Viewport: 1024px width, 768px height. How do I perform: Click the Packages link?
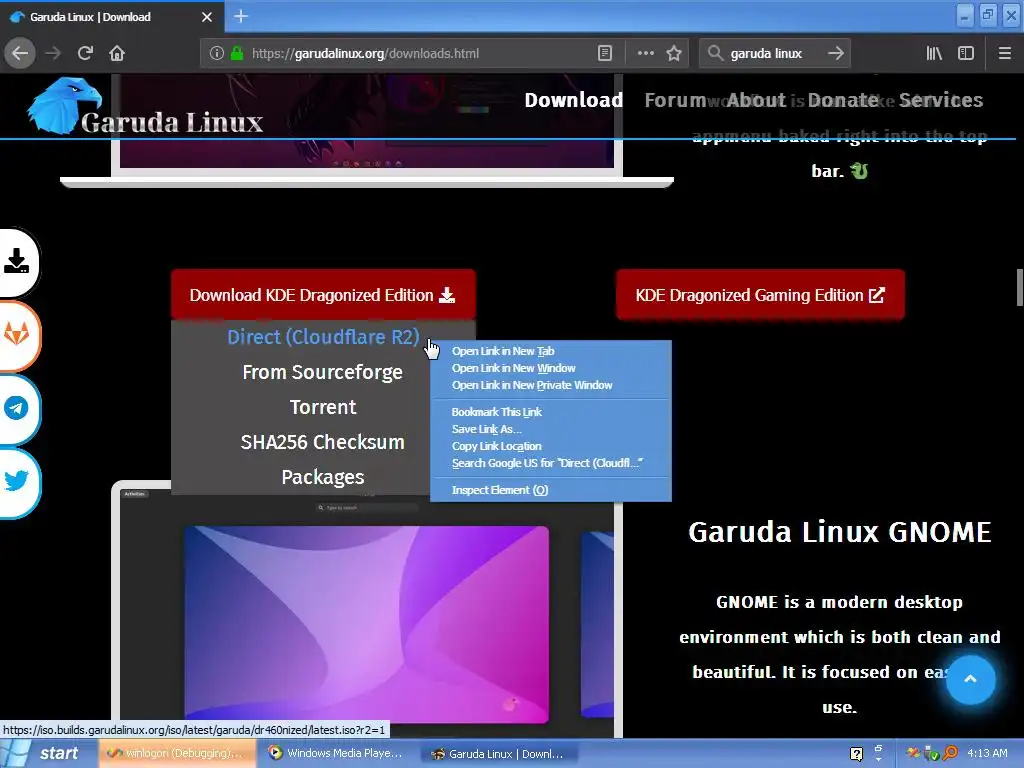coord(323,477)
